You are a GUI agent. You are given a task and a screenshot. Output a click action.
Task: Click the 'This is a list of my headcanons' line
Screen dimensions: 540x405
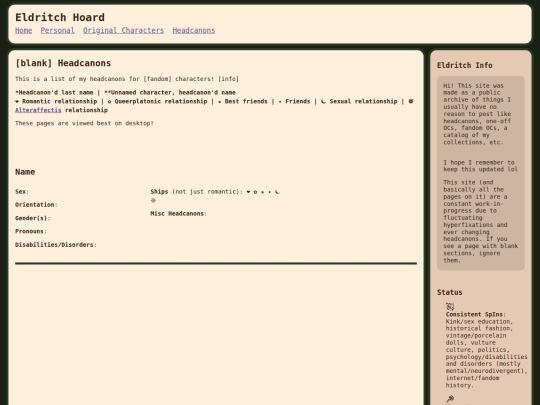click(x=127, y=79)
